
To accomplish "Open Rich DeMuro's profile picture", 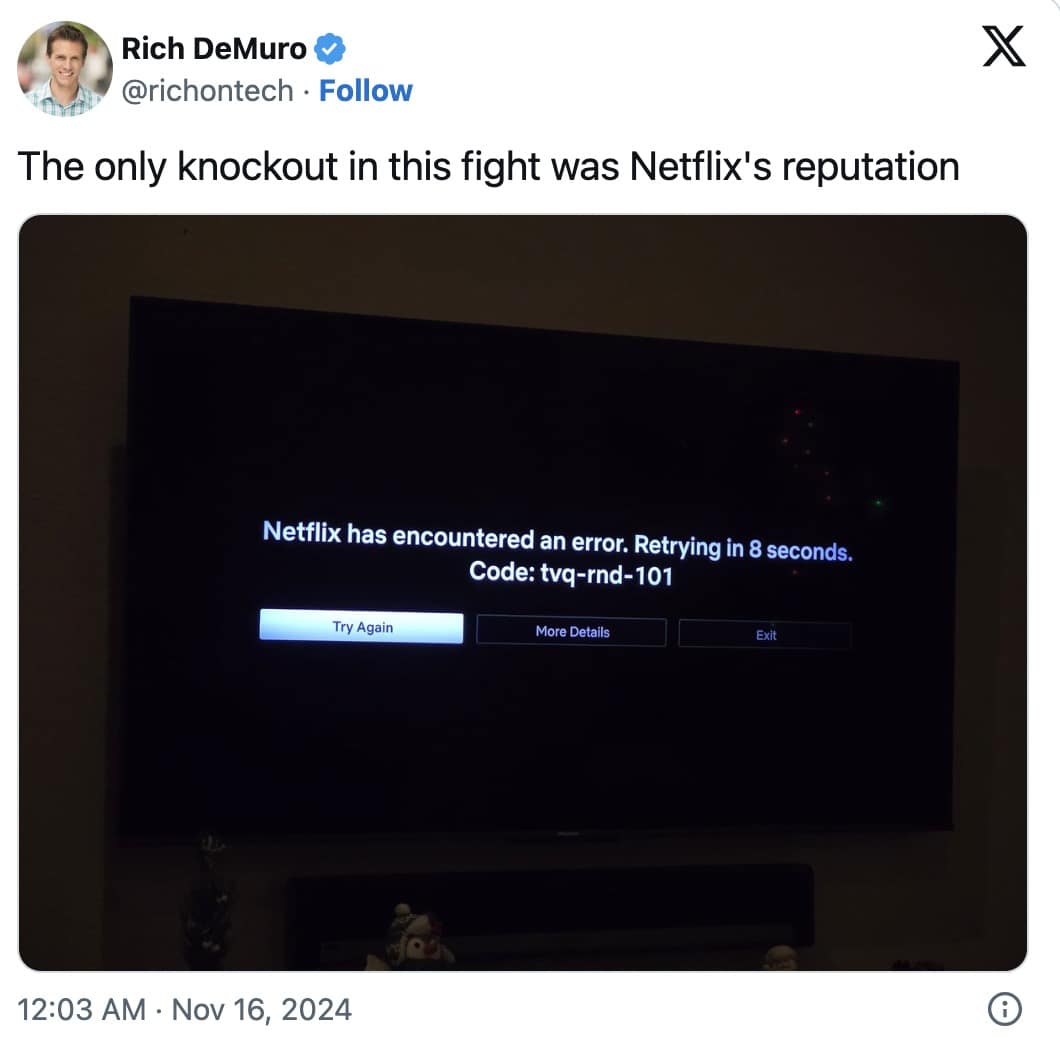I will pyautogui.click(x=65, y=68).
